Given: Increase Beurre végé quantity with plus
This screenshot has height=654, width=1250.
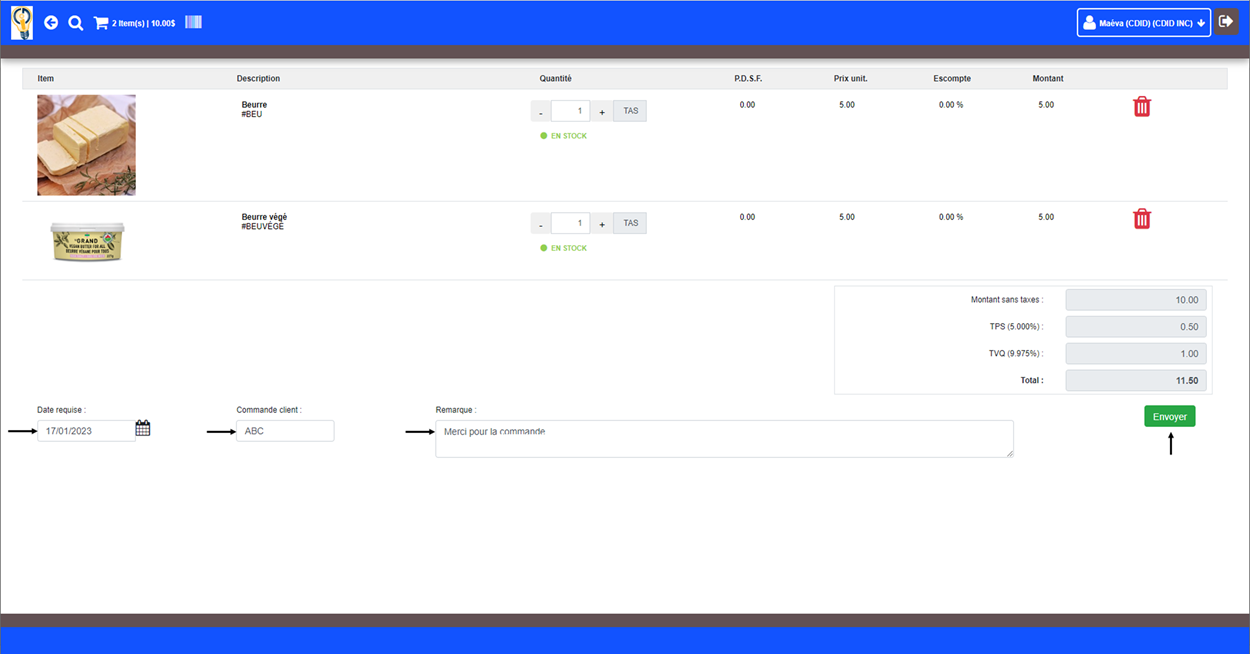Looking at the screenshot, I should [601, 224].
